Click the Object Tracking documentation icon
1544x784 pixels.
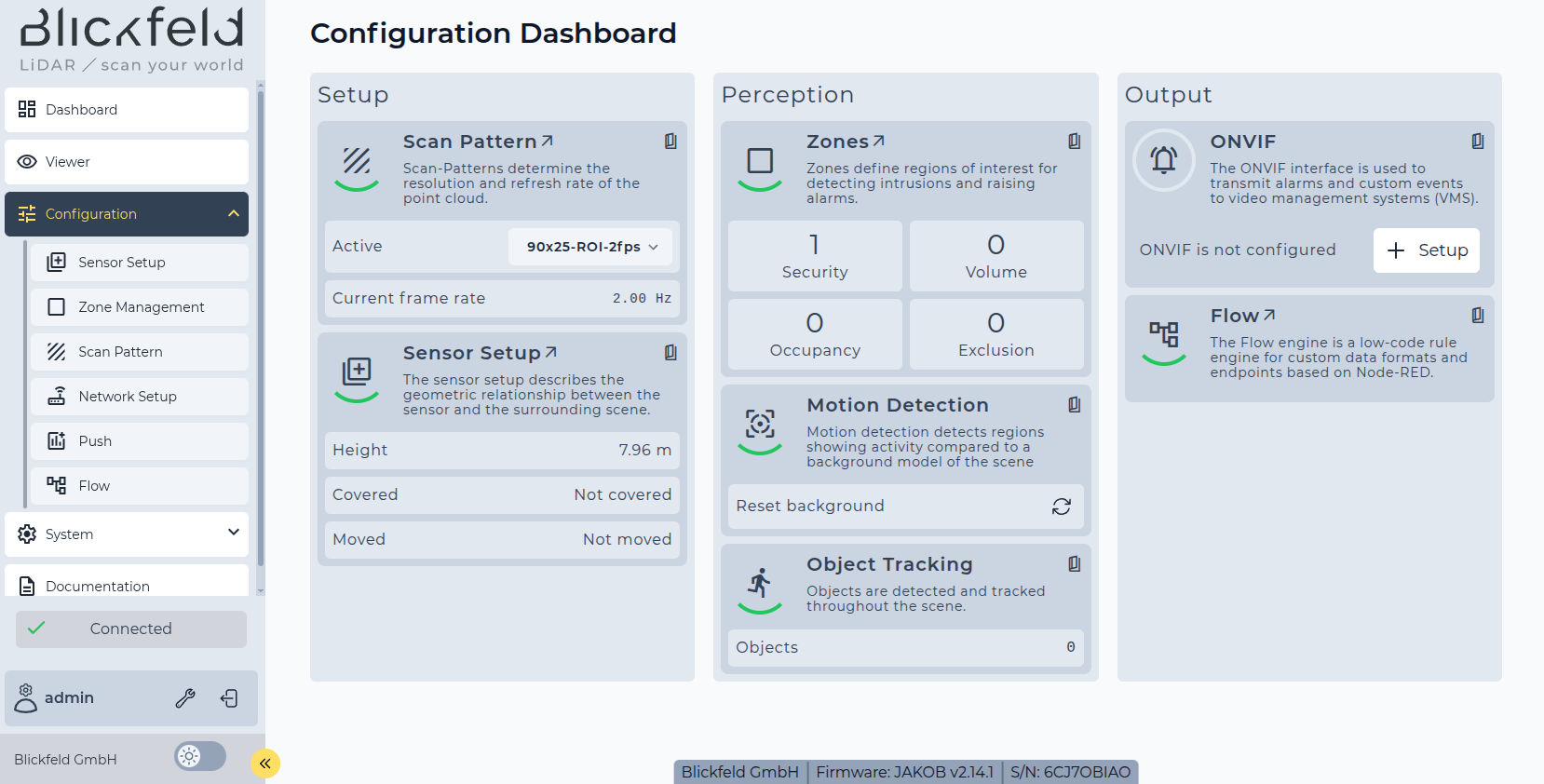tap(1074, 564)
